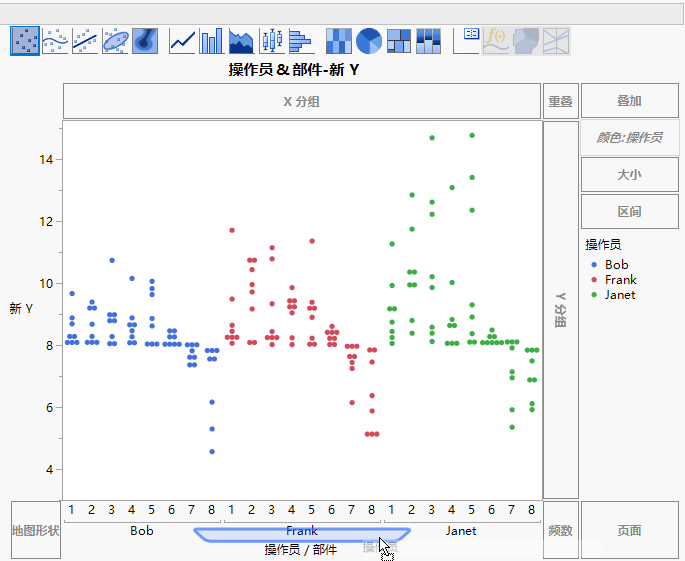
Task: Click the highest red Frank data point
Action: (x=232, y=230)
